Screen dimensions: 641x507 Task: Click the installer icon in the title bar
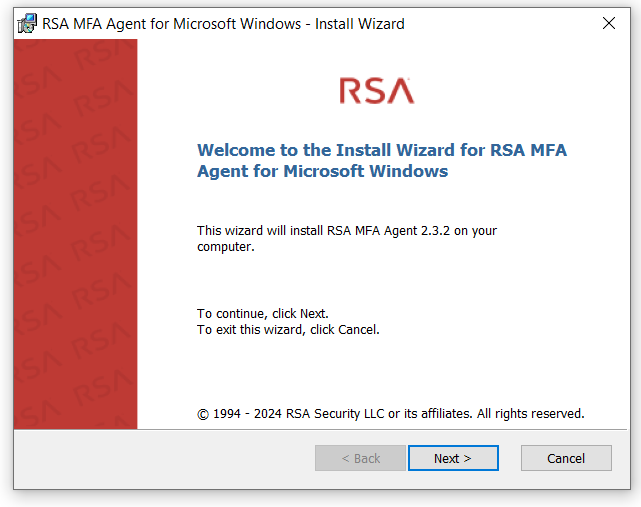[x=27, y=23]
